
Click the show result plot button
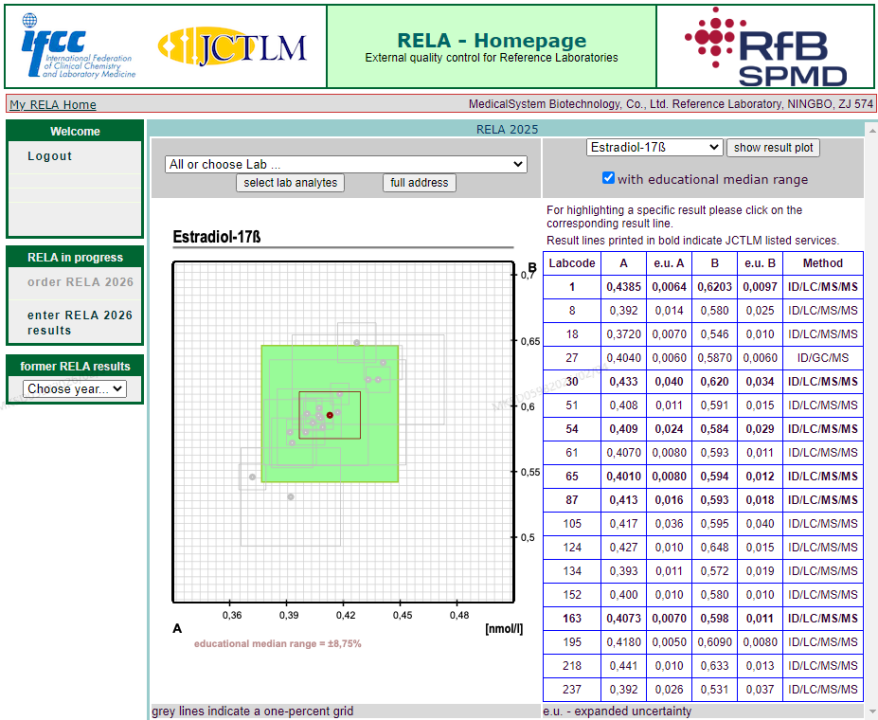tap(773, 148)
